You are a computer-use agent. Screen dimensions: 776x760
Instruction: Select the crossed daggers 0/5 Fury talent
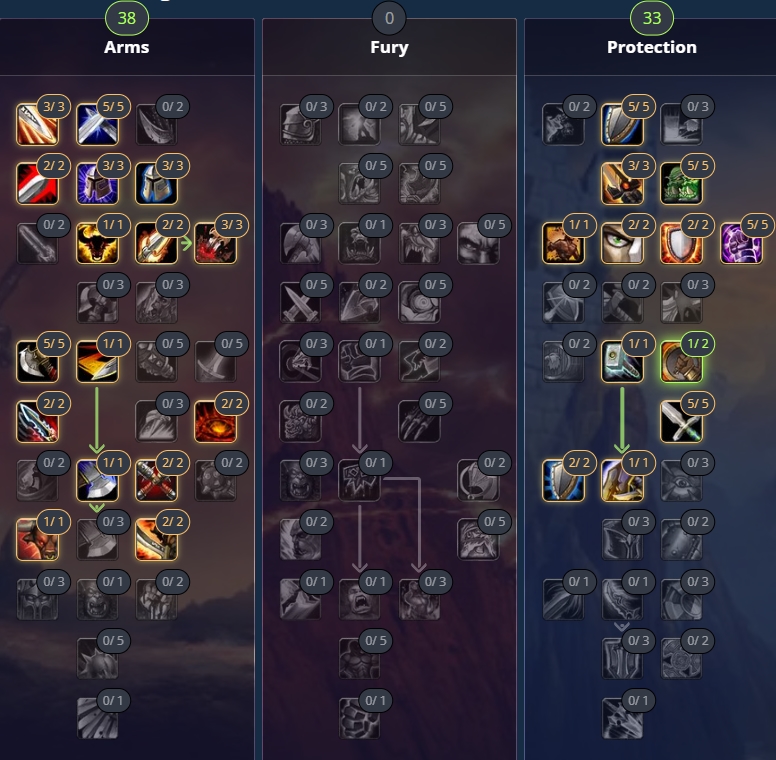point(300,302)
